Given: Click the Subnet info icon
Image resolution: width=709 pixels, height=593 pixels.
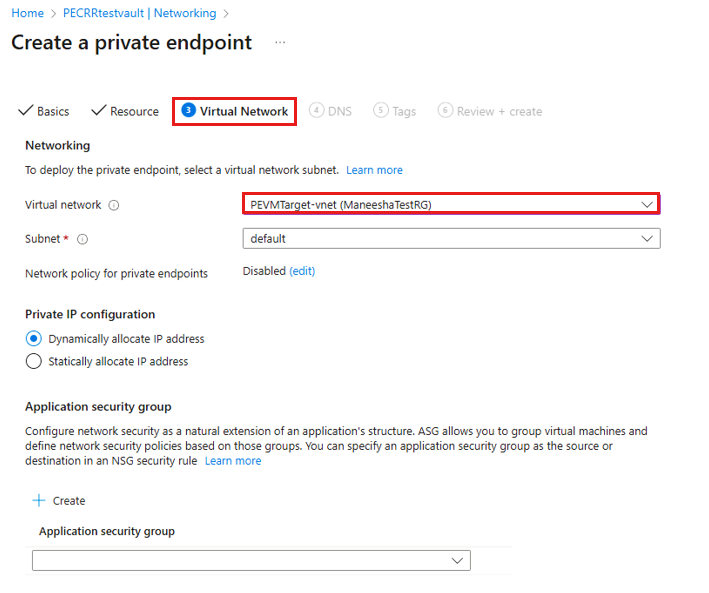Looking at the screenshot, I should coord(82,239).
